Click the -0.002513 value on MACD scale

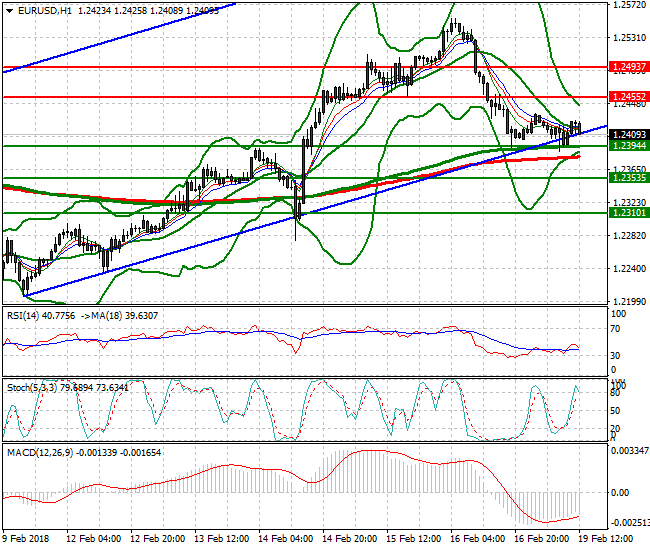(629, 523)
